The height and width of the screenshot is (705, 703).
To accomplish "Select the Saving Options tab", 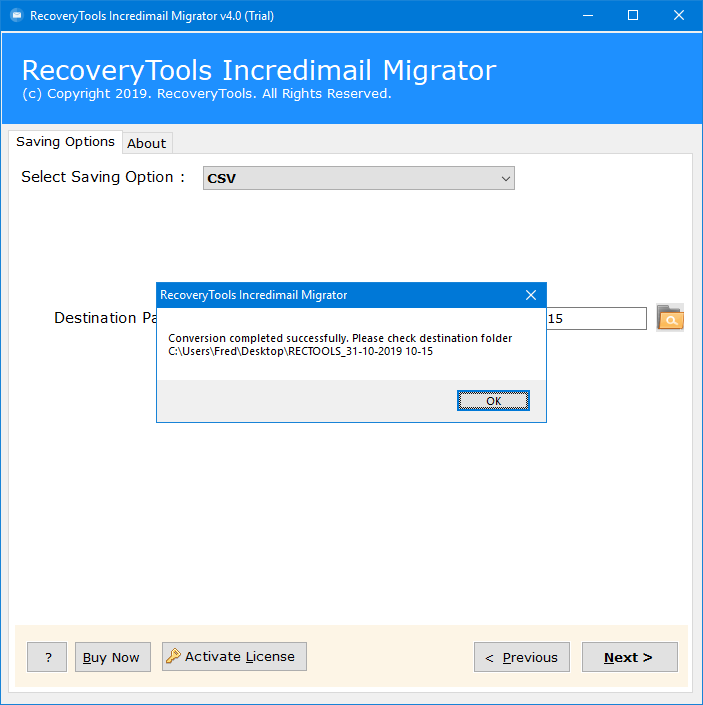I will coord(65,142).
